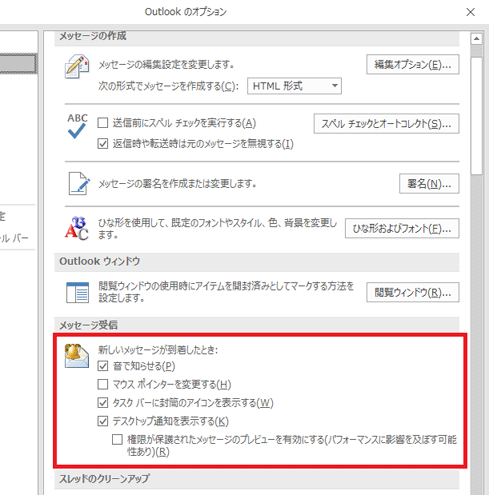Click メッセージの署名を作成または変更します text
Image resolution: width=489 pixels, height=495 pixels.
point(177,183)
